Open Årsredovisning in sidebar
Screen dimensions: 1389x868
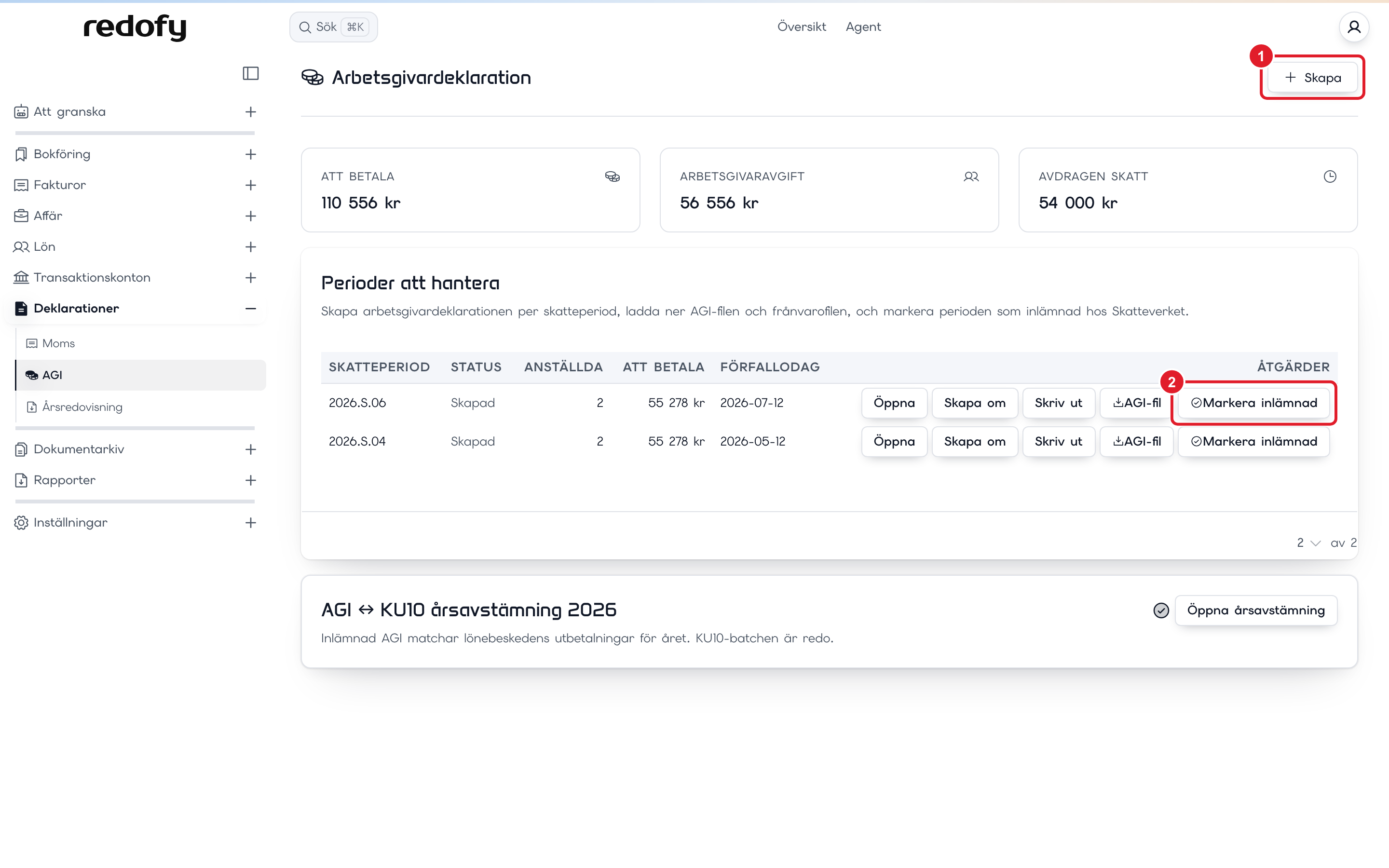click(x=141, y=407)
